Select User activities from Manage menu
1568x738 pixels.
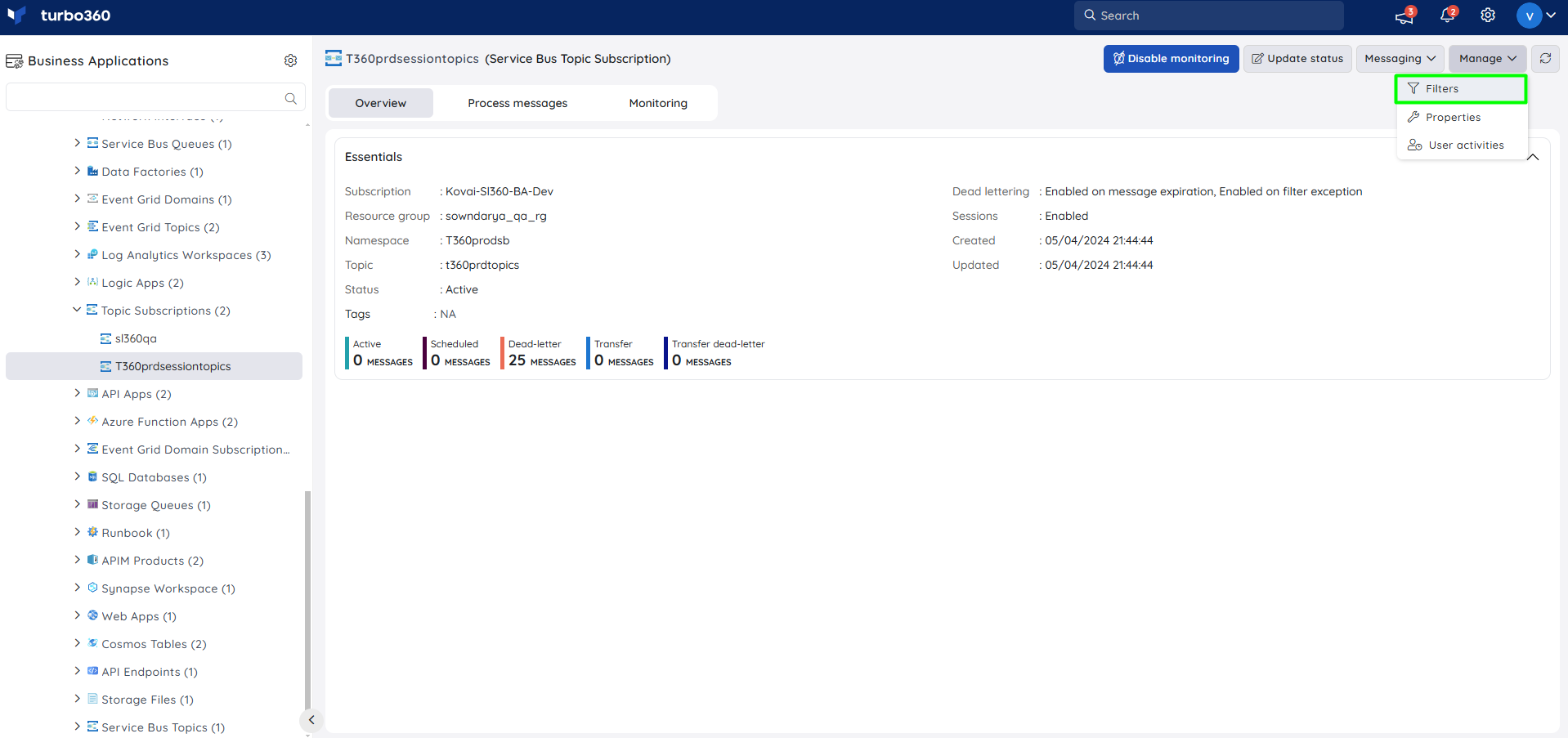(x=1461, y=145)
